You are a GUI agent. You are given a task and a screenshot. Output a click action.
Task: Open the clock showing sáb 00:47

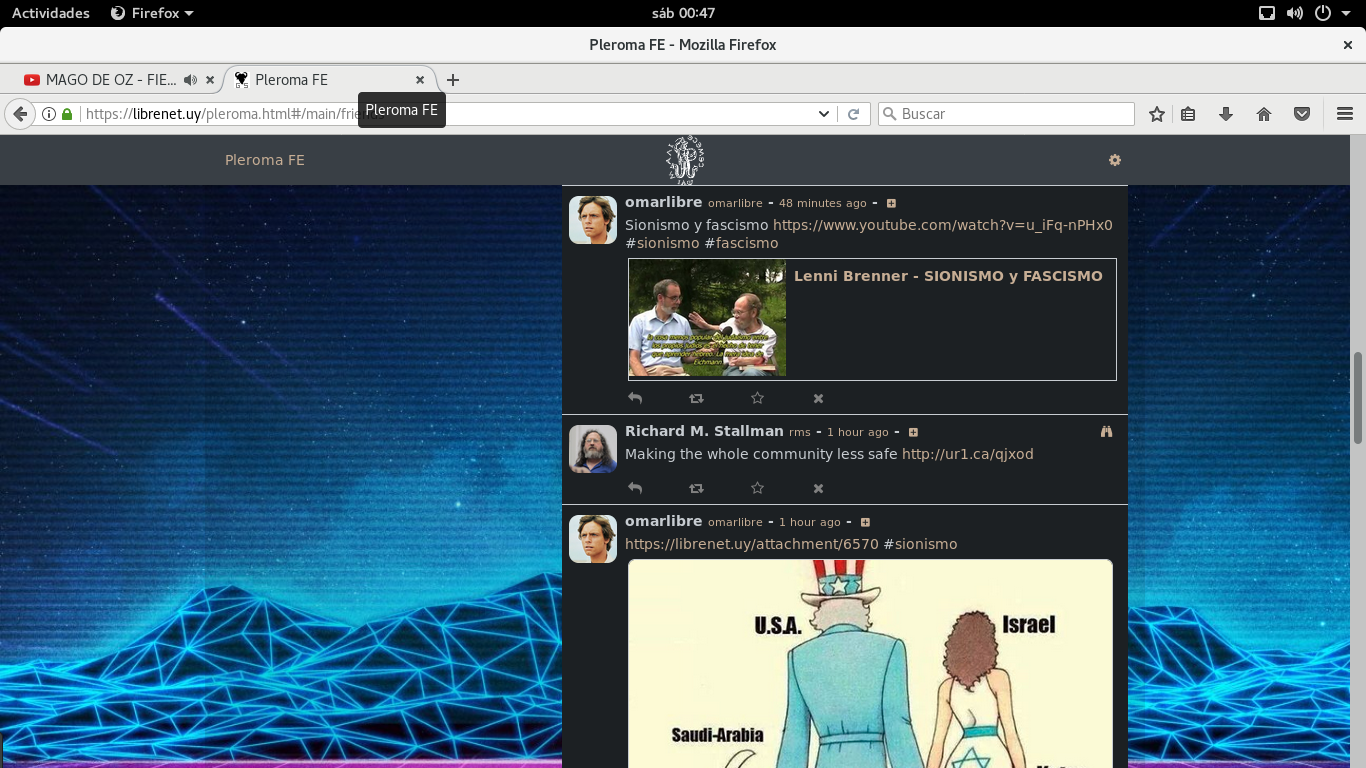(683, 13)
